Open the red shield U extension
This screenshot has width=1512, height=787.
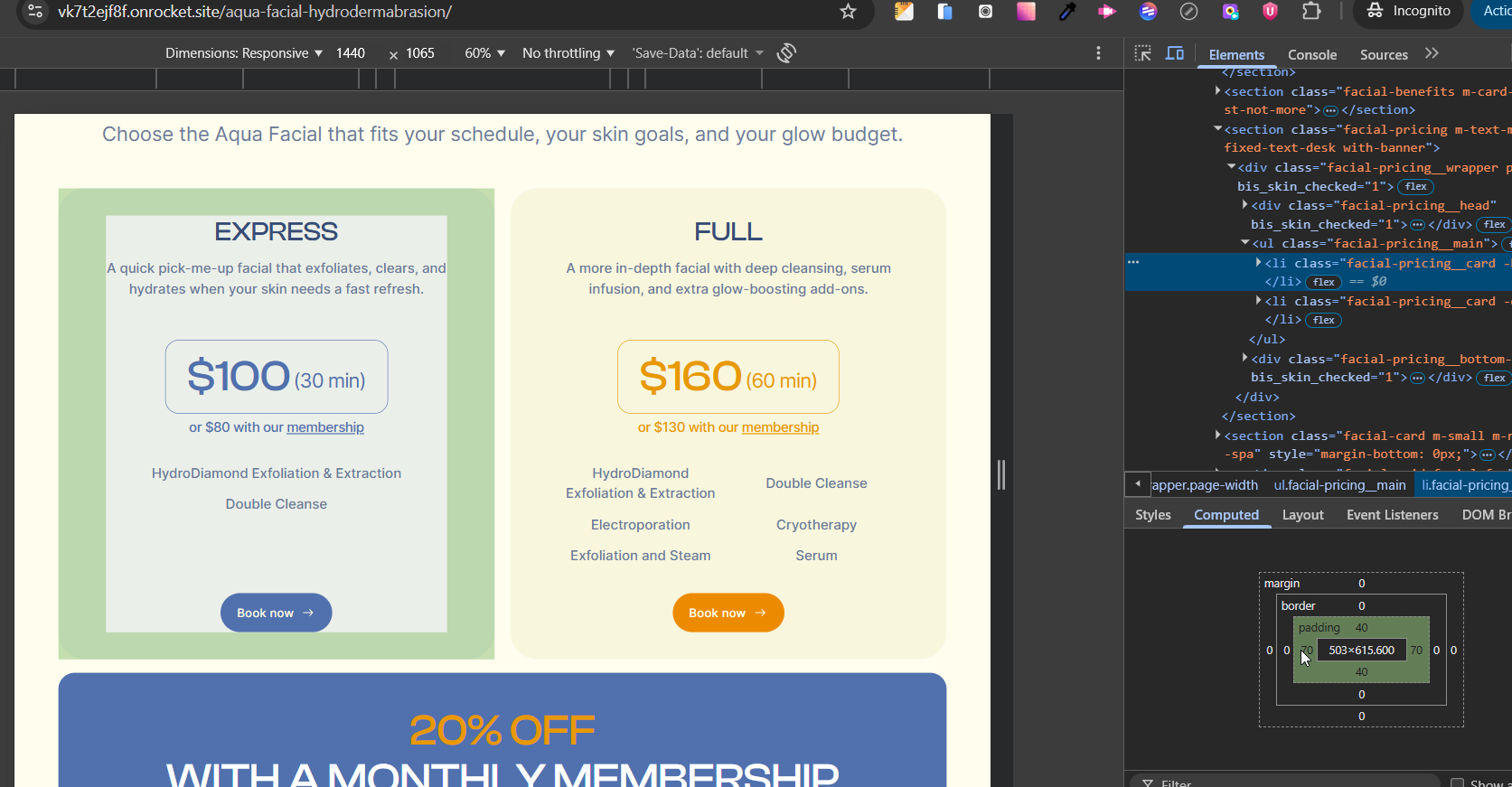pyautogui.click(x=1271, y=12)
